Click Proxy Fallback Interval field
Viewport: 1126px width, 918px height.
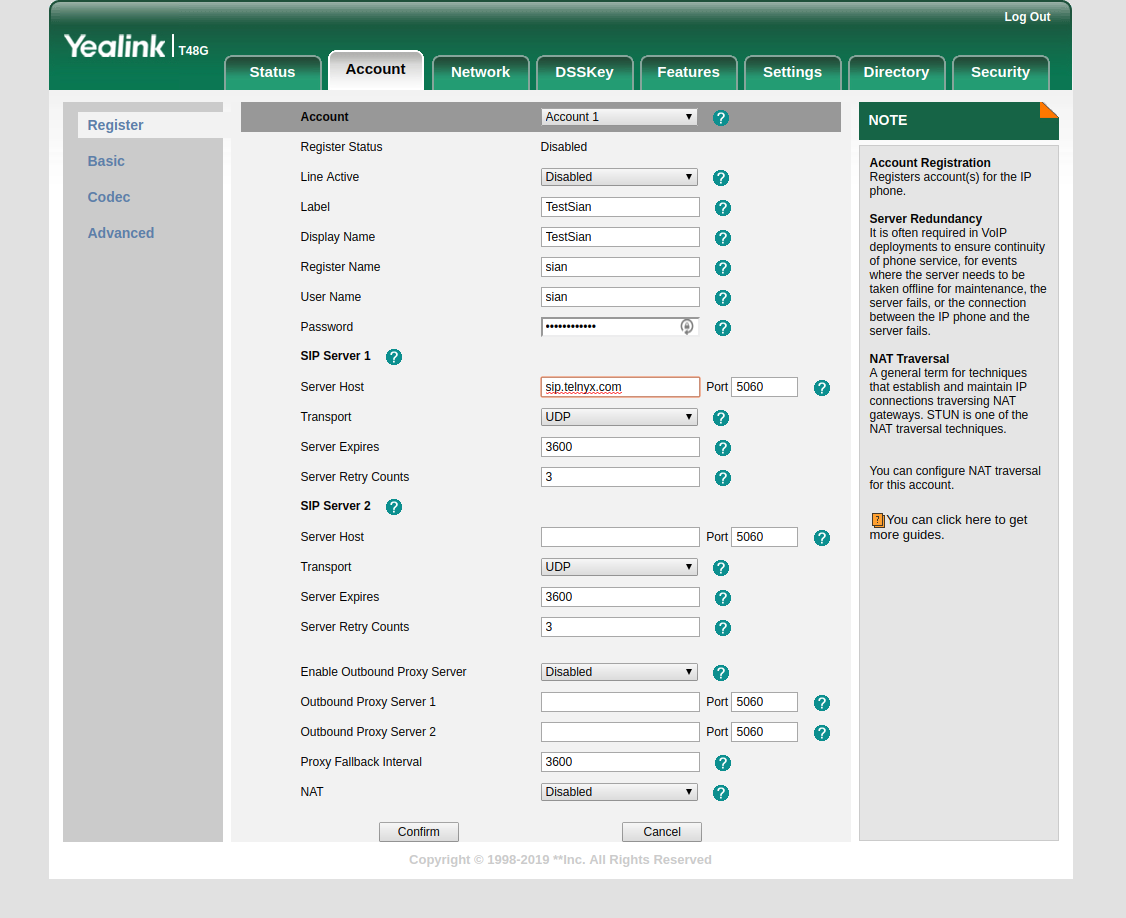[620, 762]
